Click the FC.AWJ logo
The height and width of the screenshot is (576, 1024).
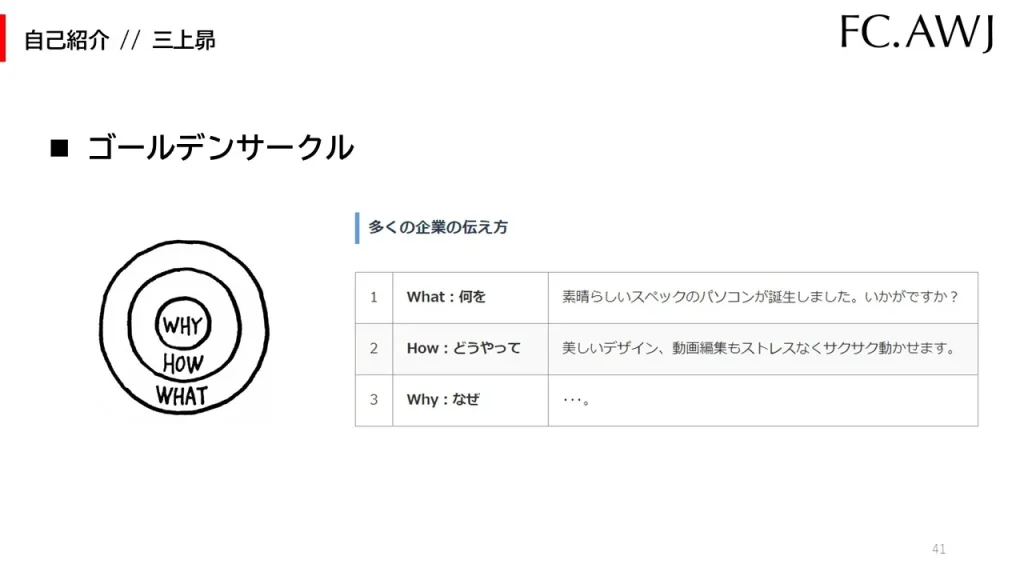(916, 33)
